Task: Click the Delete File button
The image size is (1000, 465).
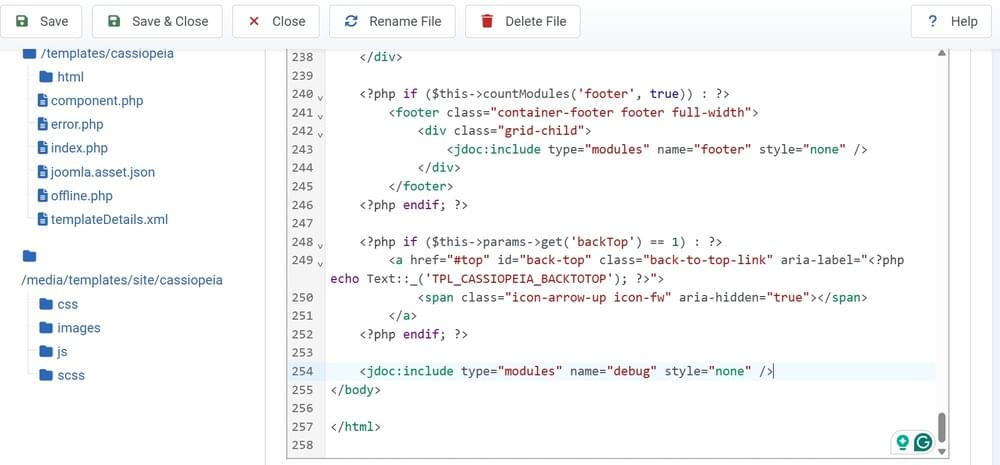Action: pos(522,22)
